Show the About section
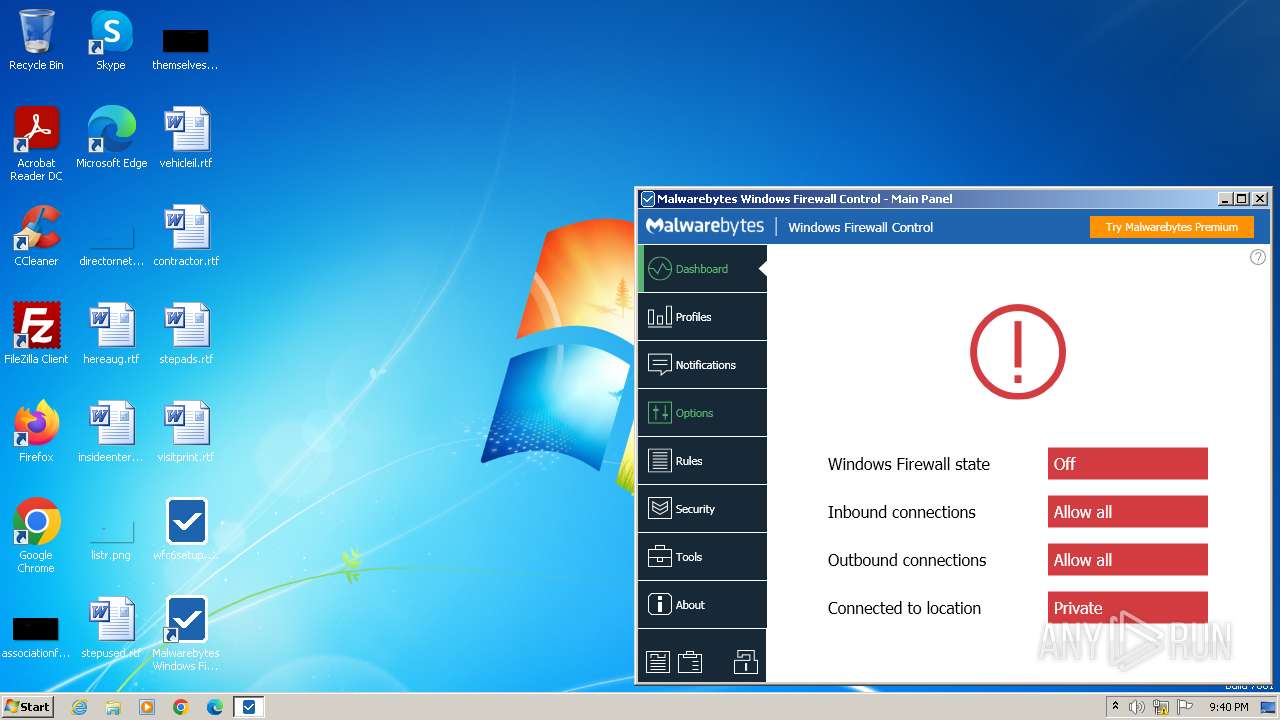 point(702,605)
